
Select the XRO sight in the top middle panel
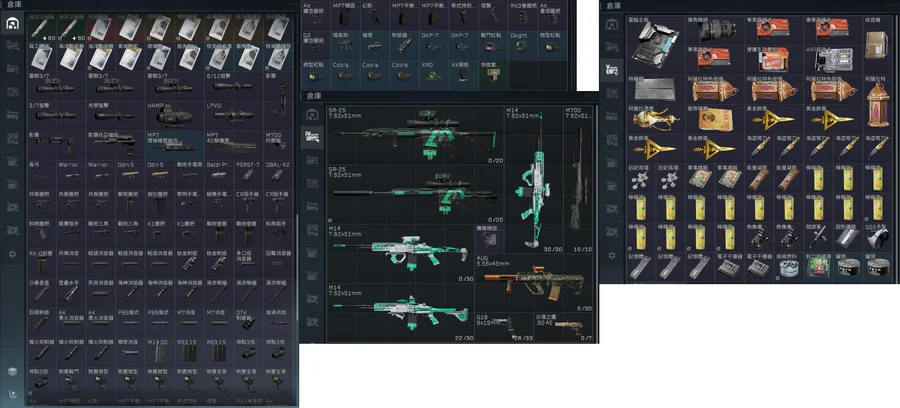(435, 75)
